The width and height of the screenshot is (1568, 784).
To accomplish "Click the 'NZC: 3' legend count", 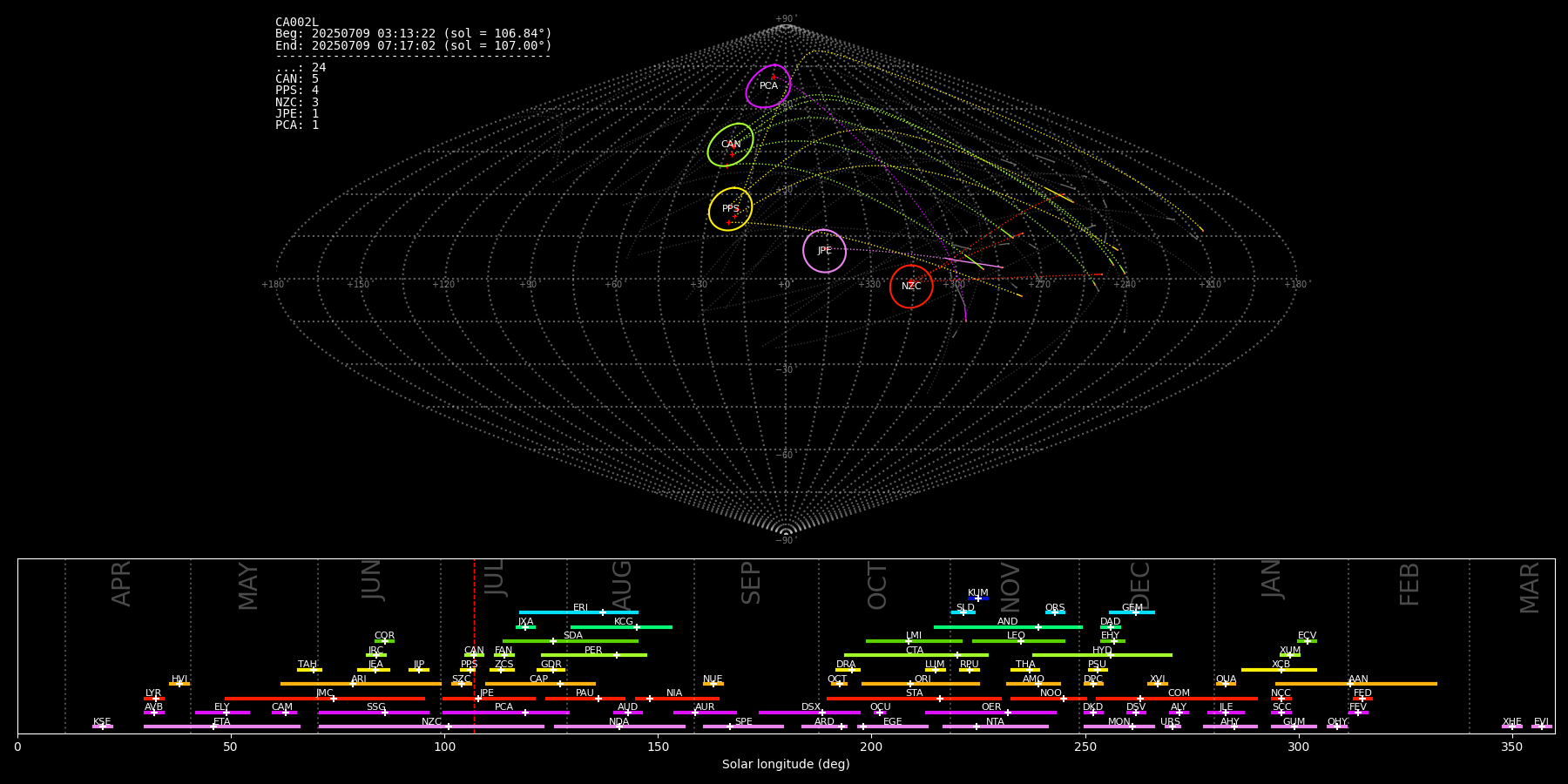I will click(x=297, y=102).
